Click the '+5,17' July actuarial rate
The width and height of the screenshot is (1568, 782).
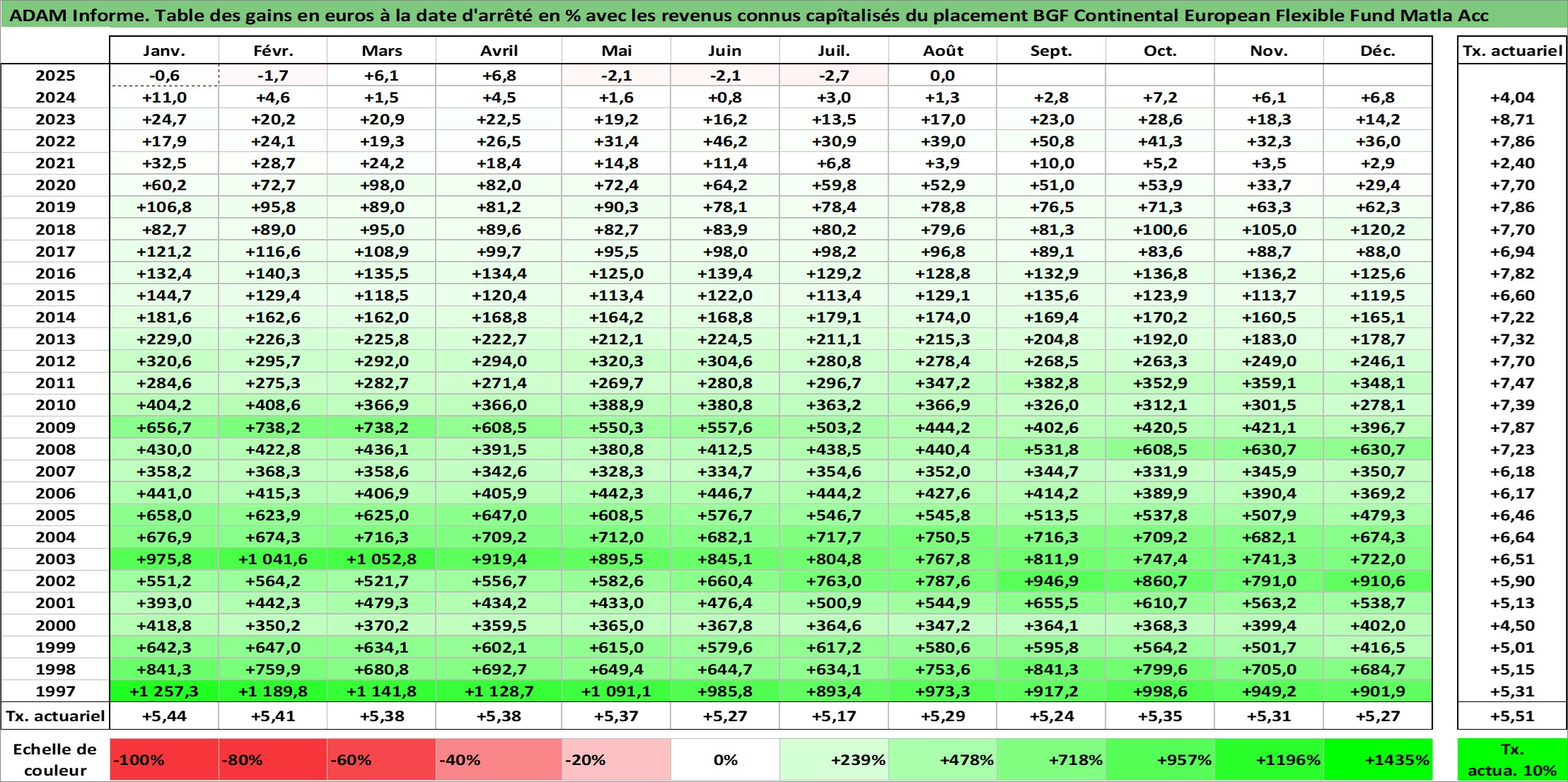[x=834, y=716]
